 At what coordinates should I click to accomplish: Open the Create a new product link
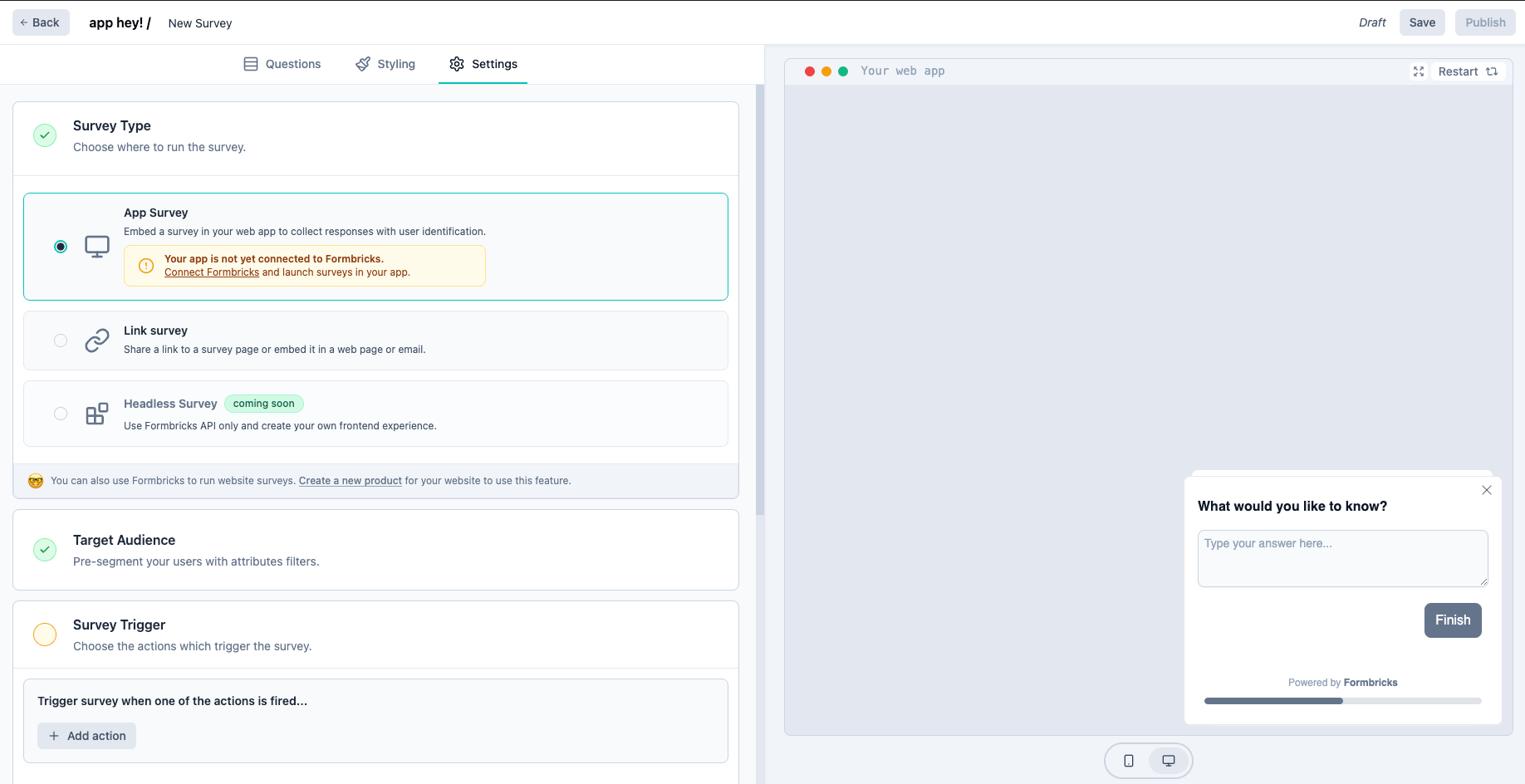[x=351, y=481]
